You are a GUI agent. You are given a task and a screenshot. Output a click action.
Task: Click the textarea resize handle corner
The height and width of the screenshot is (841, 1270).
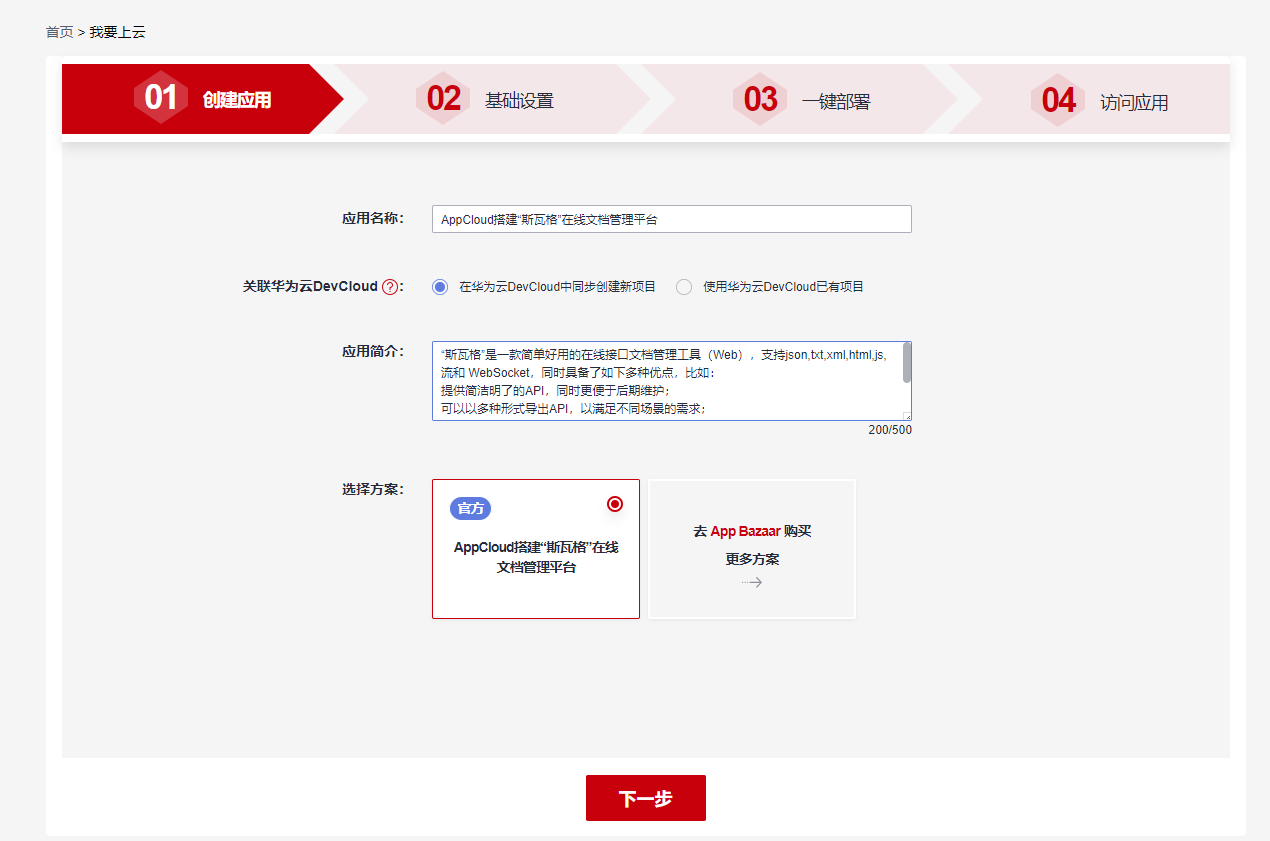pos(907,416)
